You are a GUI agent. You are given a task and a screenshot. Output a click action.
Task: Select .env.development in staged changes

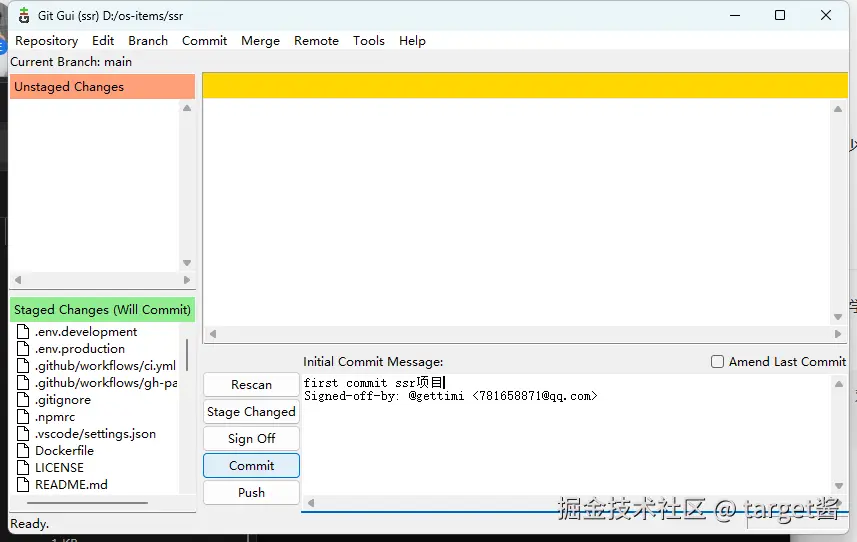(x=86, y=332)
